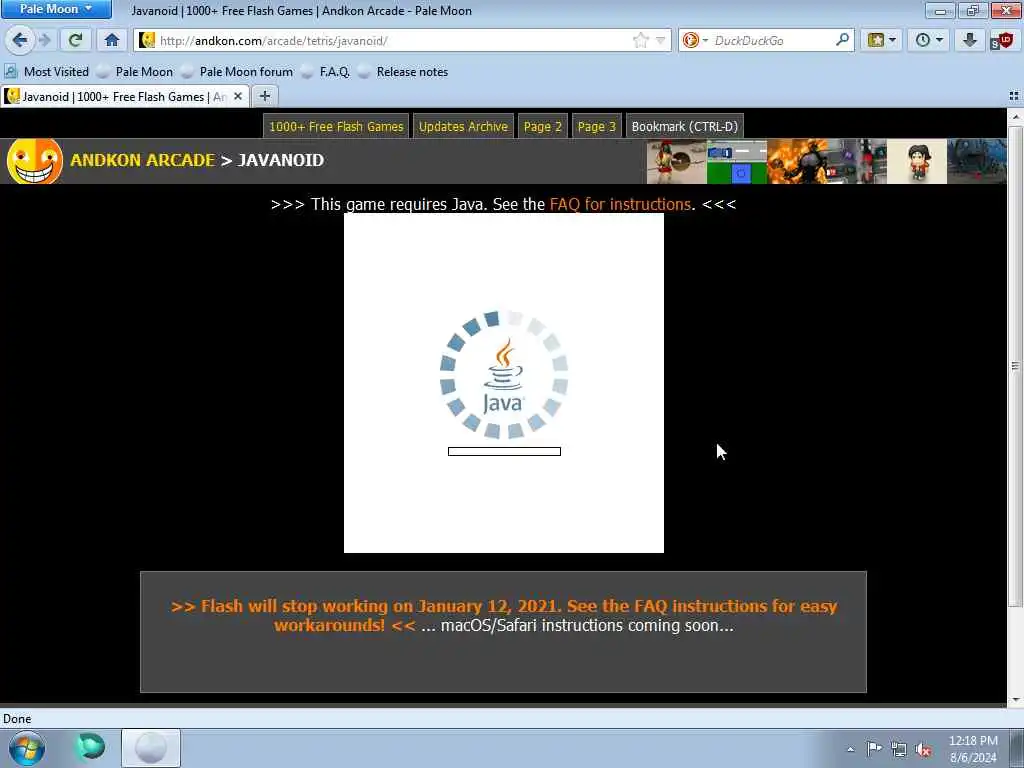
Task: Open the Pale Moon application menu
Action: (56, 9)
